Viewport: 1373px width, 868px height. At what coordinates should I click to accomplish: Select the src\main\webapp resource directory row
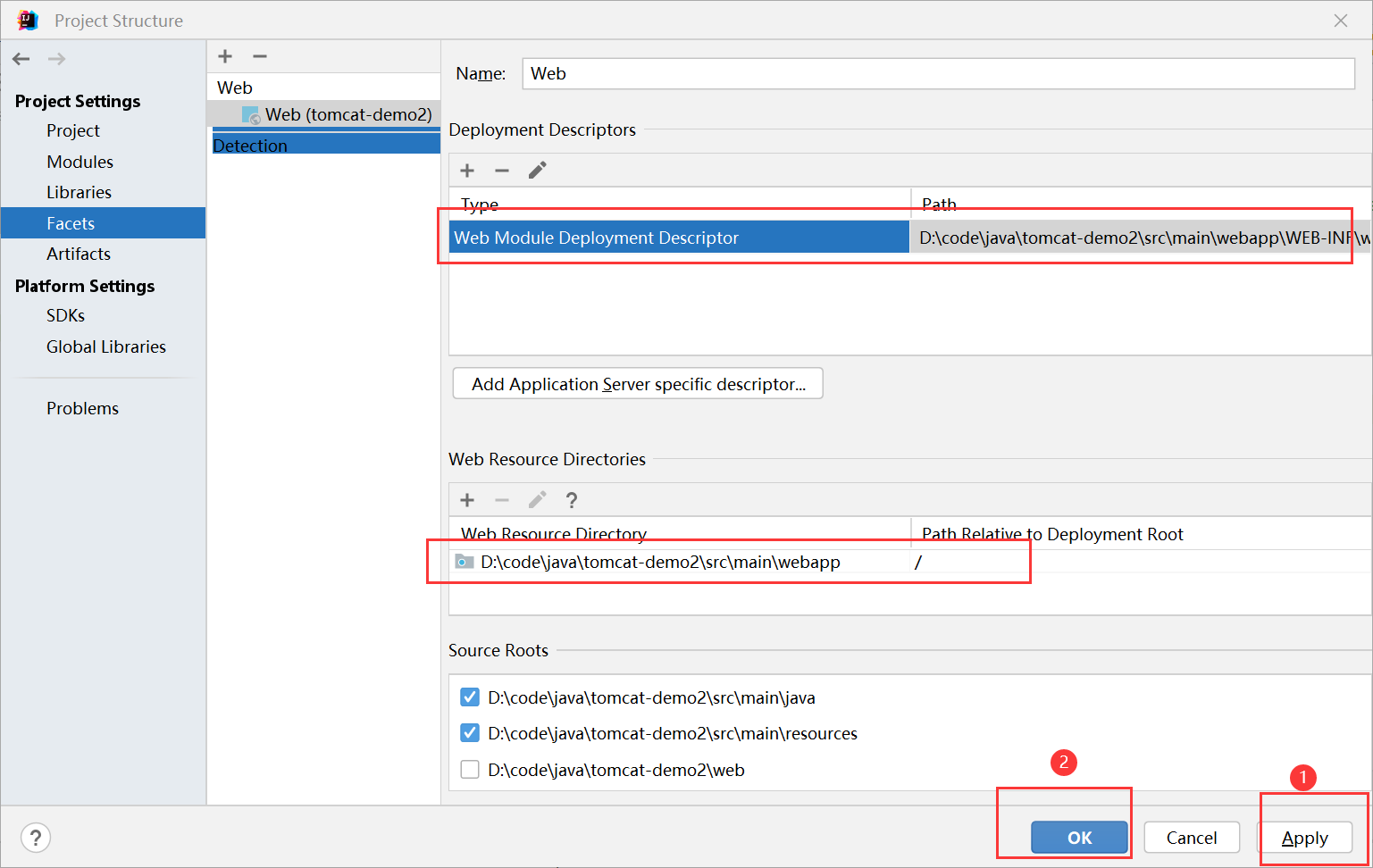coord(910,562)
